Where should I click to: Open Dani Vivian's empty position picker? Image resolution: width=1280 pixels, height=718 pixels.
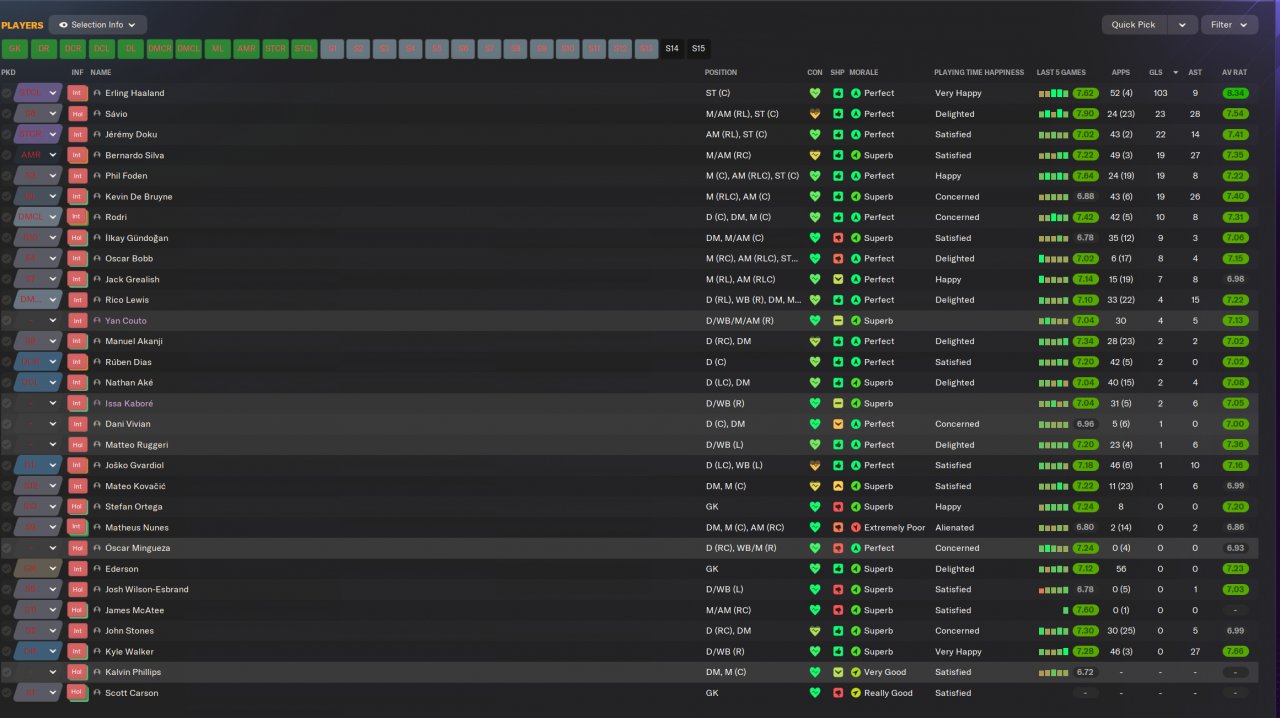point(38,424)
